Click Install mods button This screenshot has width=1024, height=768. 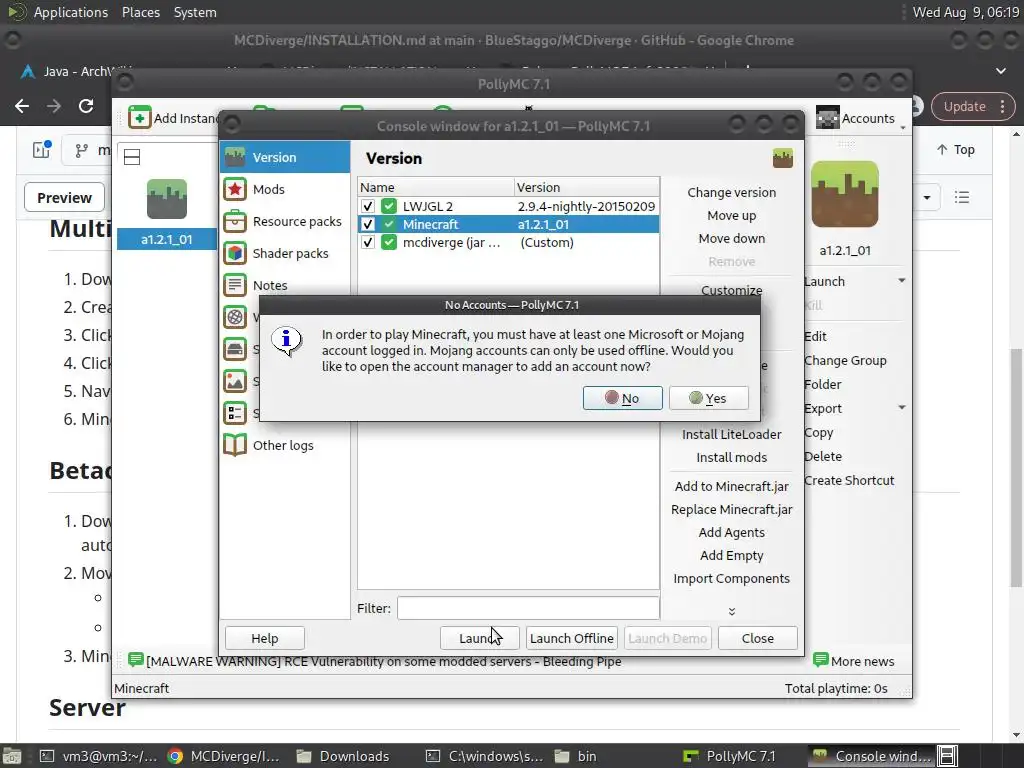click(731, 457)
